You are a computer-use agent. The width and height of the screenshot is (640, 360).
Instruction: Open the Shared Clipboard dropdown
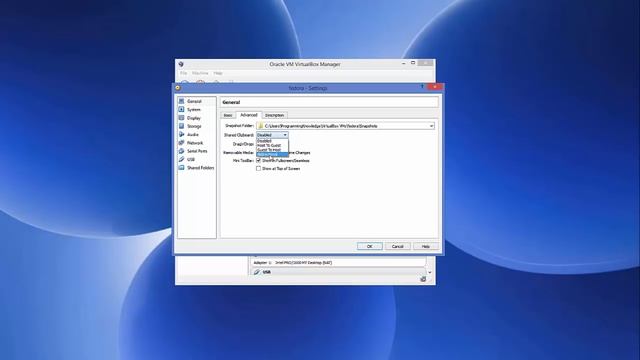(x=272, y=135)
